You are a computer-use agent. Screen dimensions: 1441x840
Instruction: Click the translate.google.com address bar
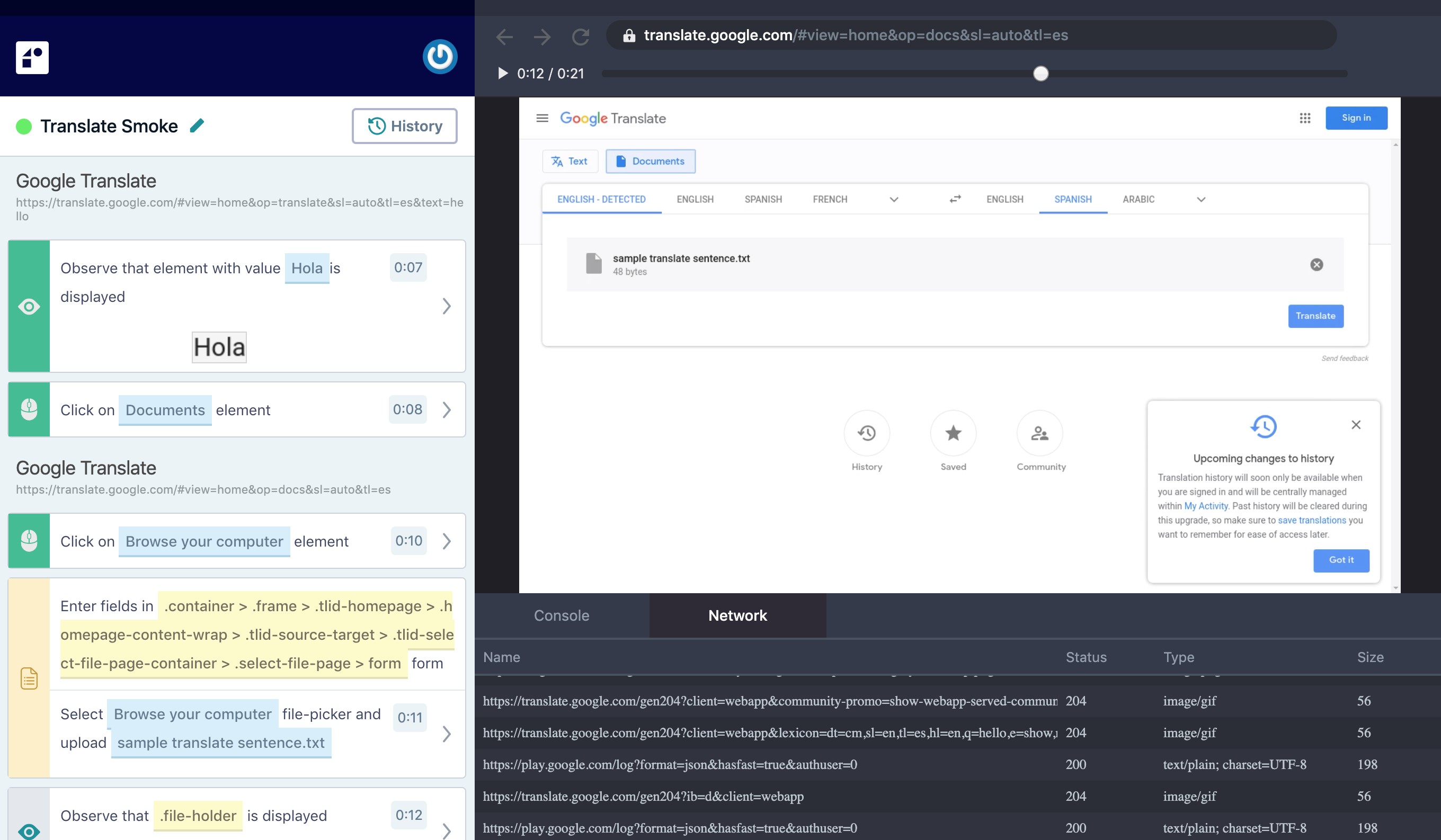point(971,35)
